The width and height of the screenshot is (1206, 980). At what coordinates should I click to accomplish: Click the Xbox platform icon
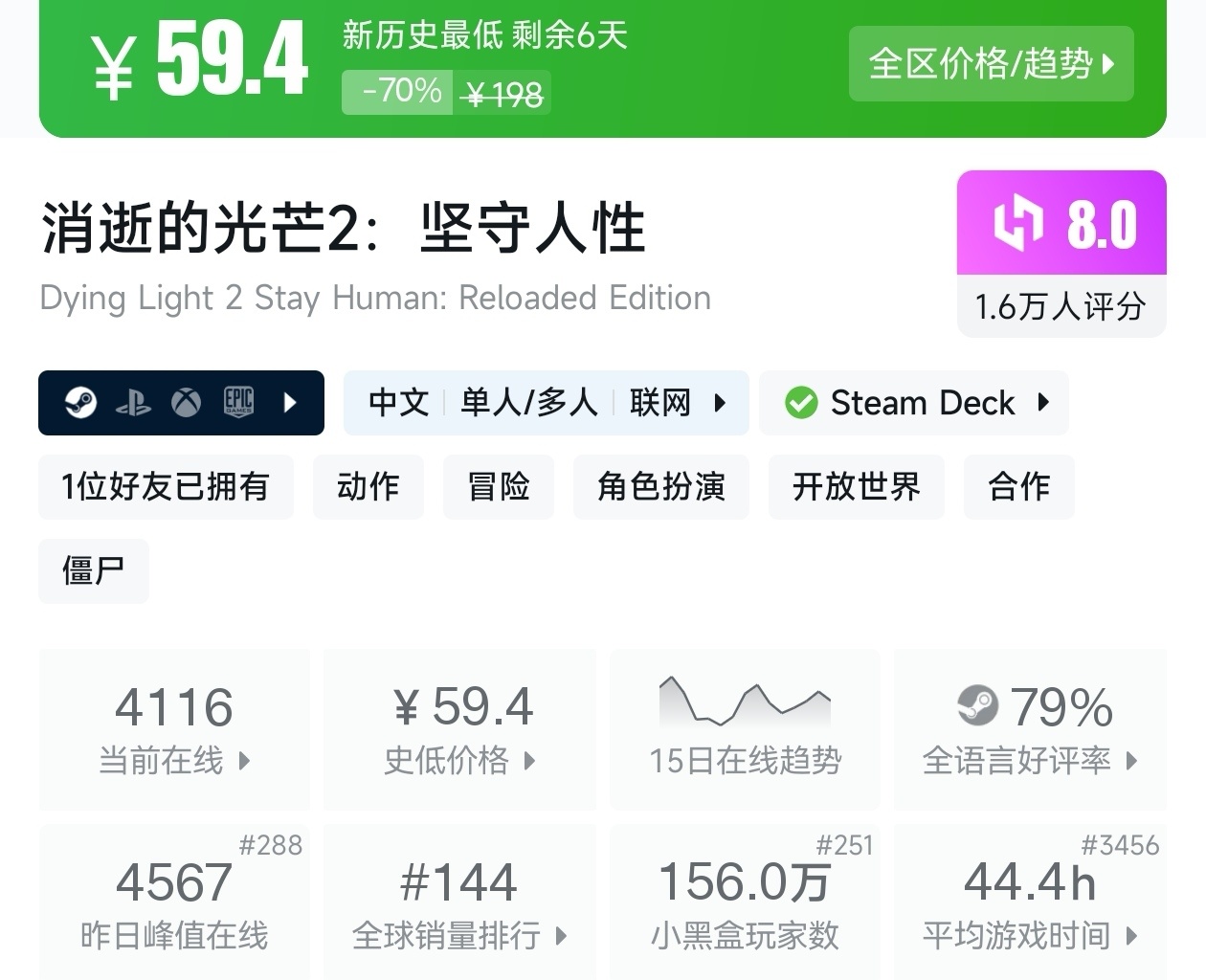point(186,403)
